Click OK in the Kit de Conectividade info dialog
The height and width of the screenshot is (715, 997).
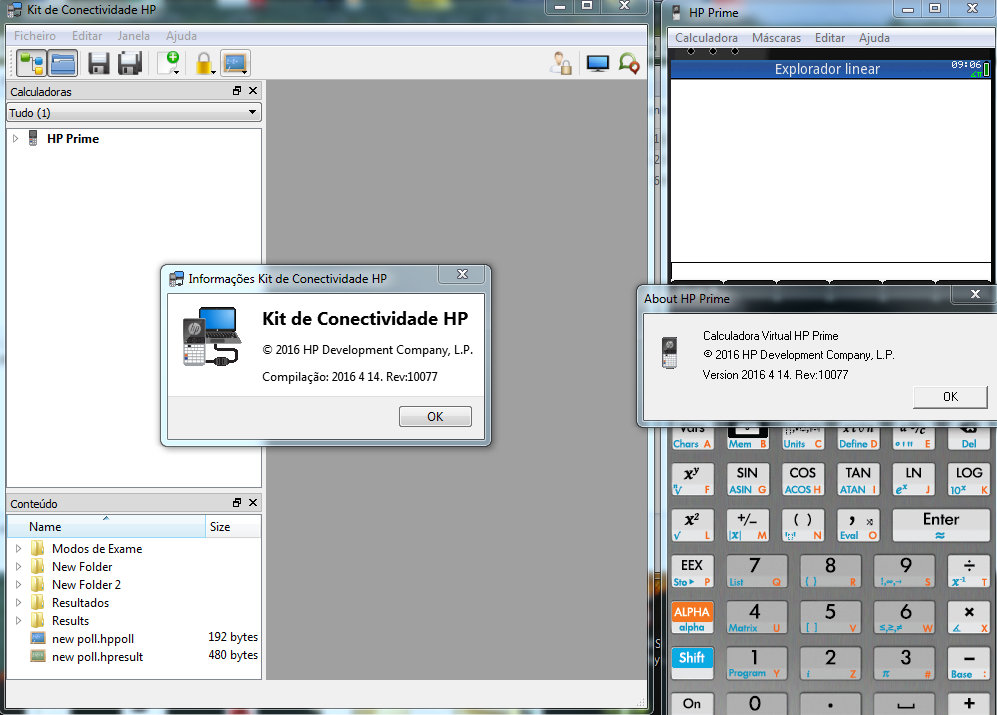(x=436, y=417)
